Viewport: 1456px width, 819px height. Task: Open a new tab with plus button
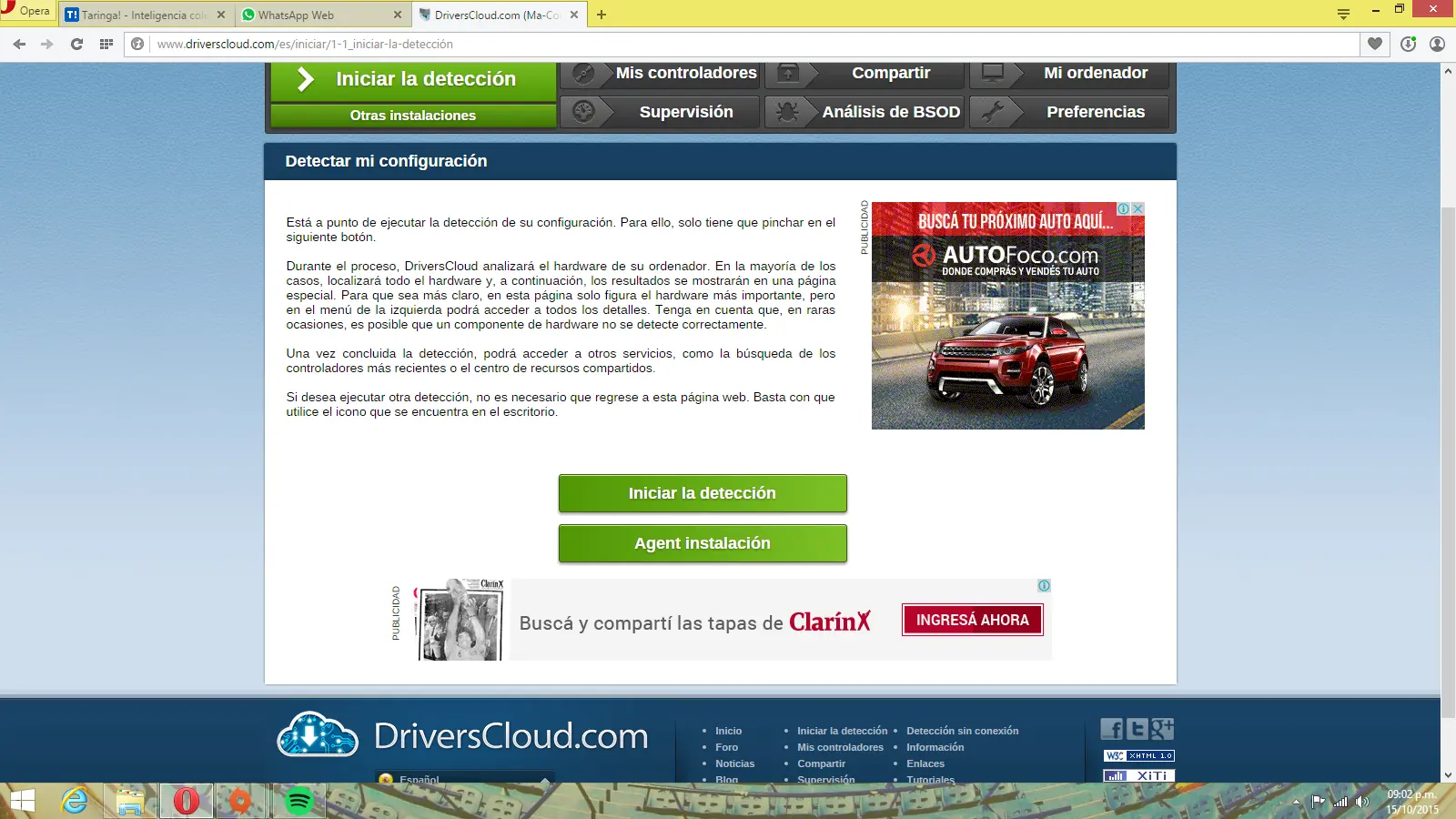(602, 15)
